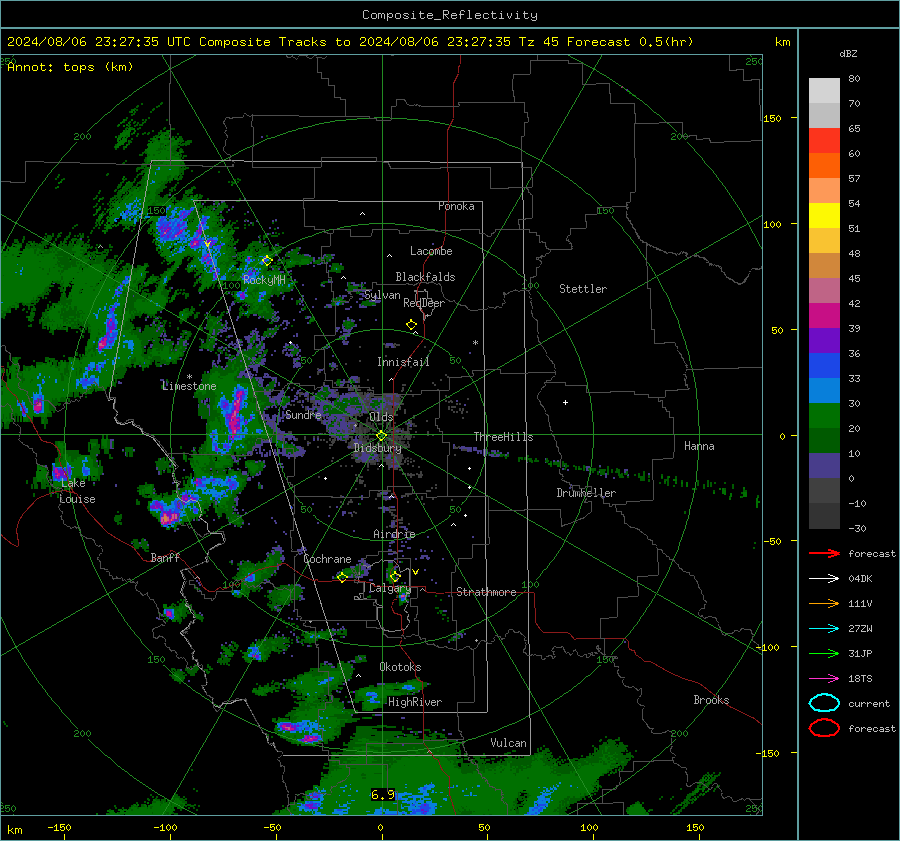Select the 10 dBZ slate-purple swatch
This screenshot has height=841, width=900.
(x=824, y=466)
